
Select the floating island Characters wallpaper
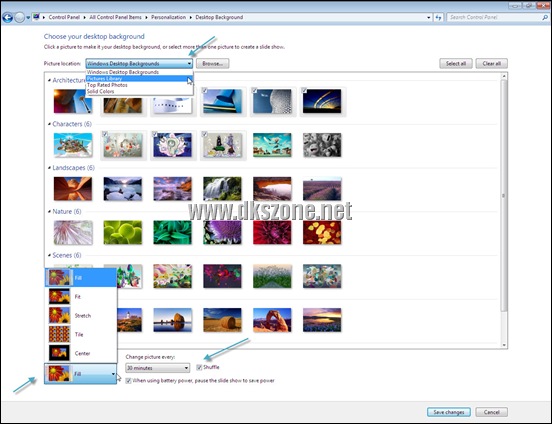coord(73,145)
